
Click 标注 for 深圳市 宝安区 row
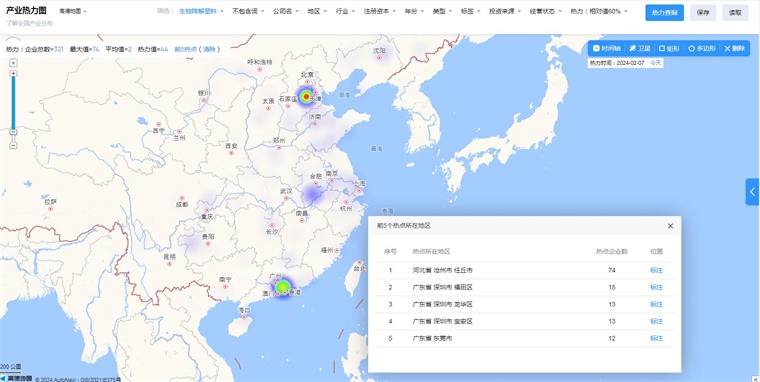pos(656,321)
